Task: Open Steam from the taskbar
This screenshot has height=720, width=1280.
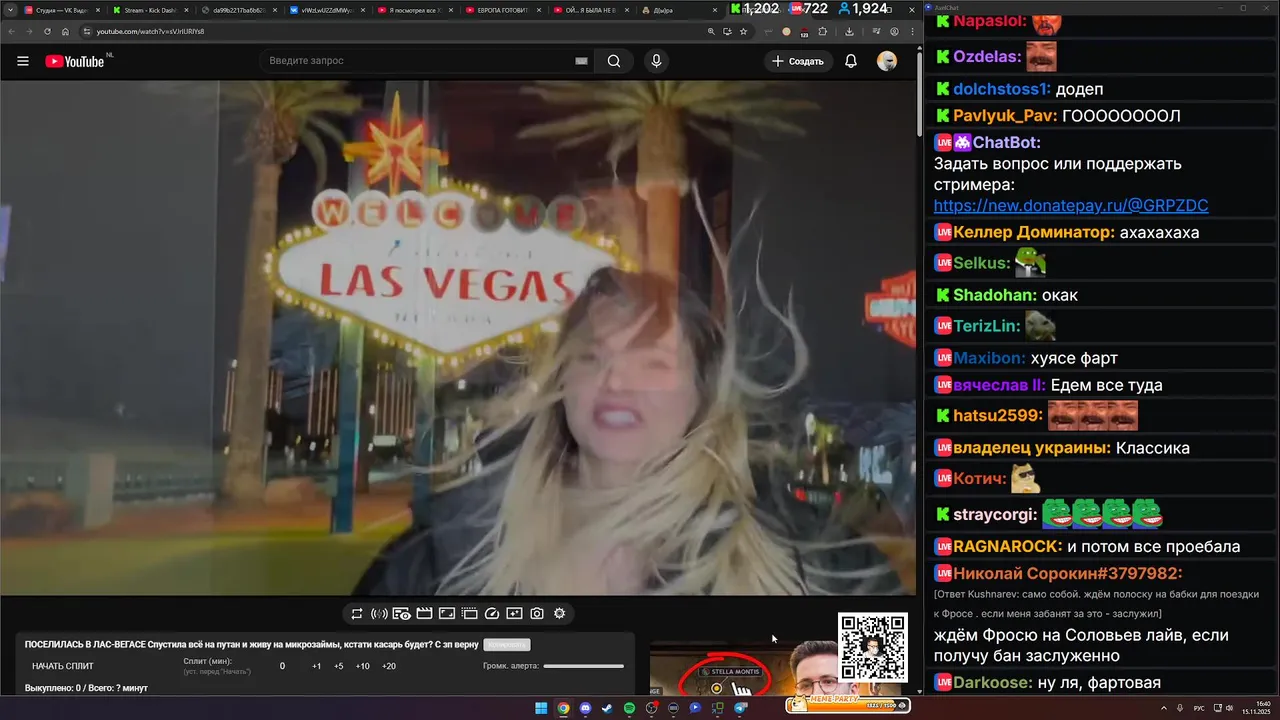Action: [607, 708]
